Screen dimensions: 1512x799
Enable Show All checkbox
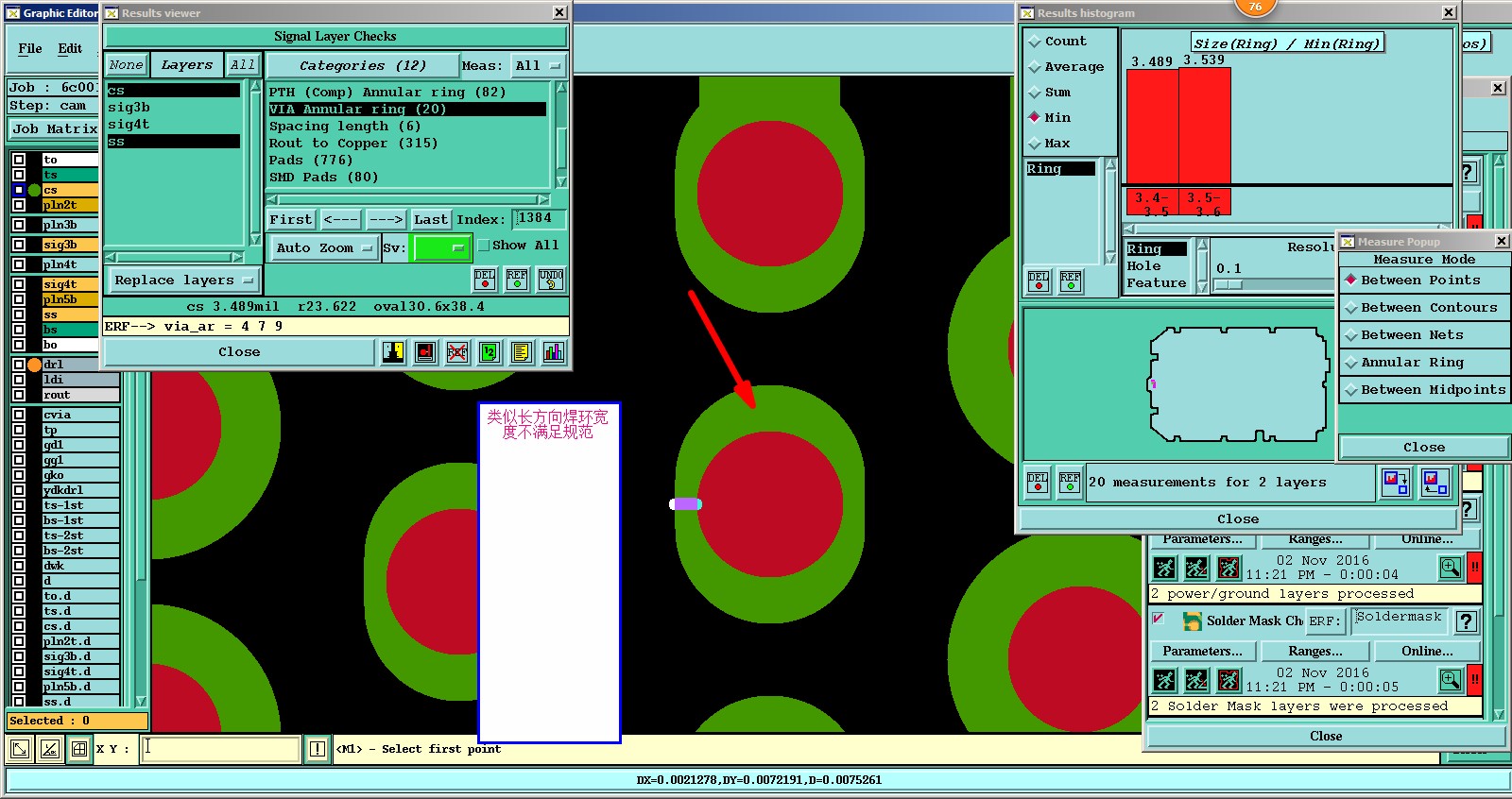coord(484,246)
